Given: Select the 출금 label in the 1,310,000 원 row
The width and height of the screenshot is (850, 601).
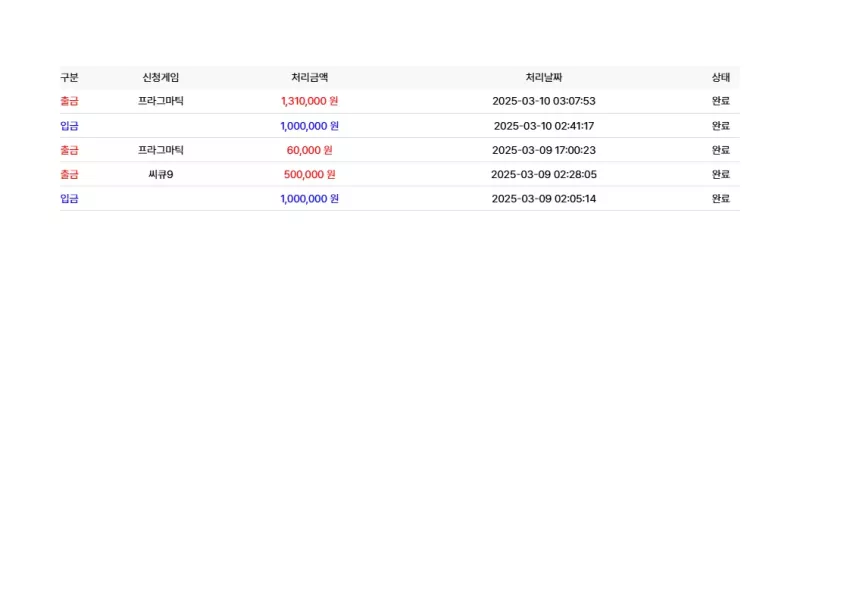Looking at the screenshot, I should tap(69, 101).
